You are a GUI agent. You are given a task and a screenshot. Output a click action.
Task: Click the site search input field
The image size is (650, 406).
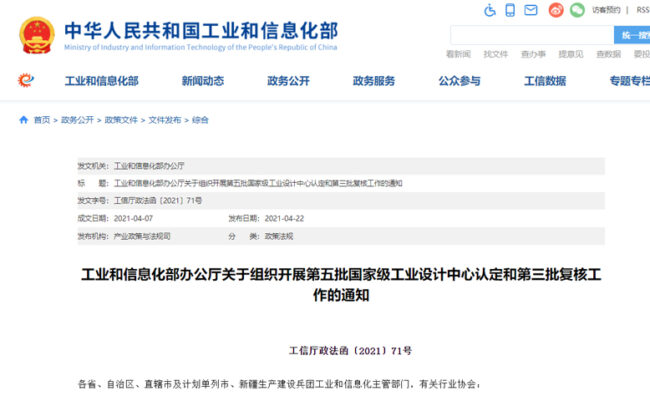click(532, 35)
